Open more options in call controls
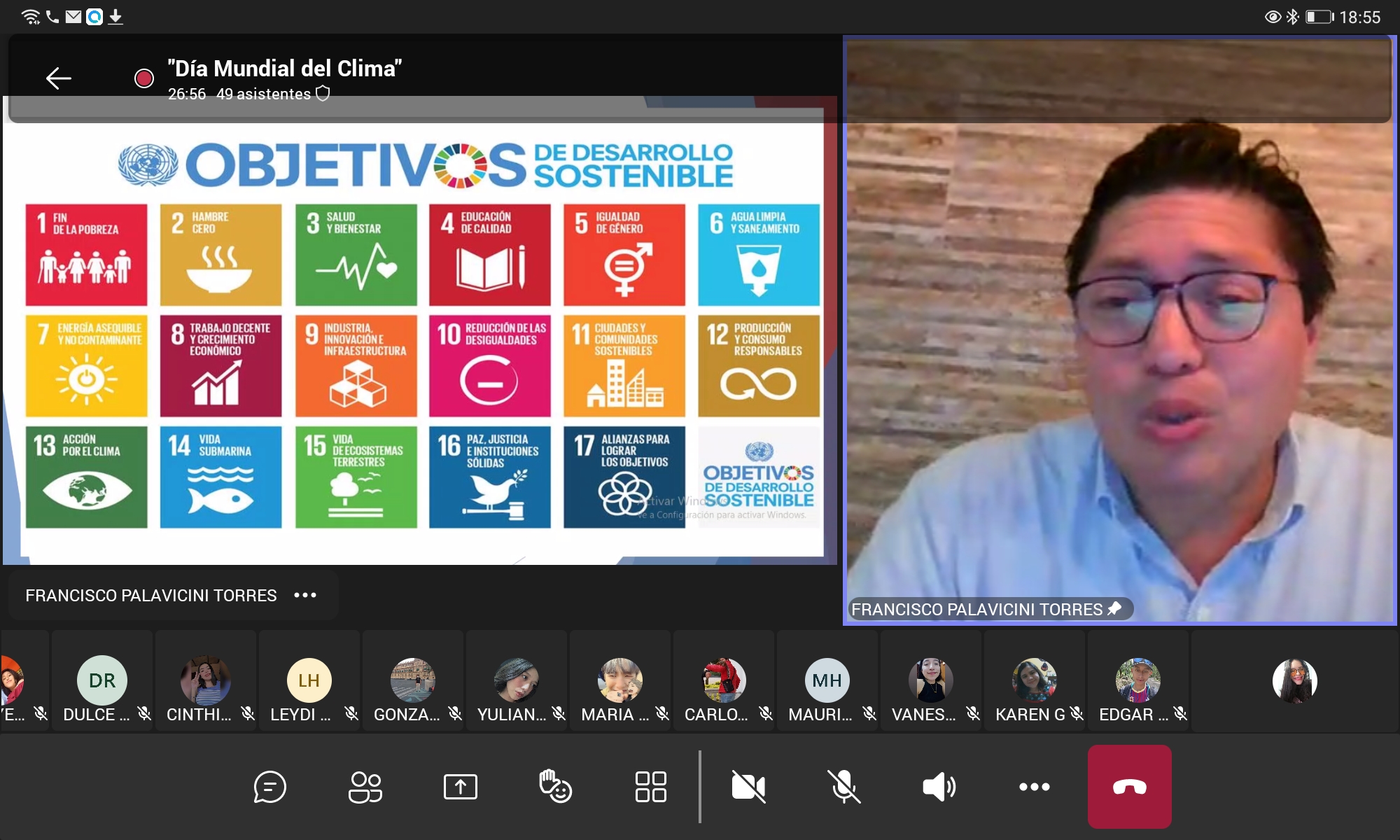Screen dimensions: 1400x840 point(1034,787)
